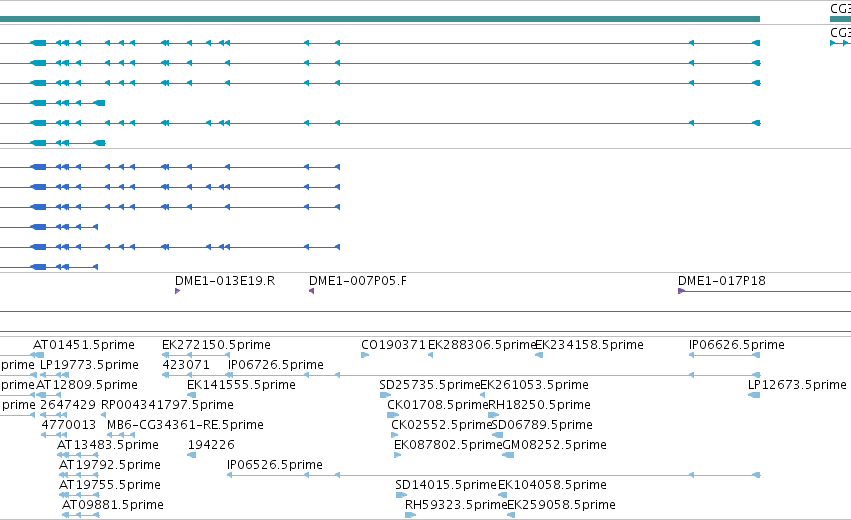The image size is (851, 520).
Task: Select the 194226 EST label
Action: click(x=211, y=445)
